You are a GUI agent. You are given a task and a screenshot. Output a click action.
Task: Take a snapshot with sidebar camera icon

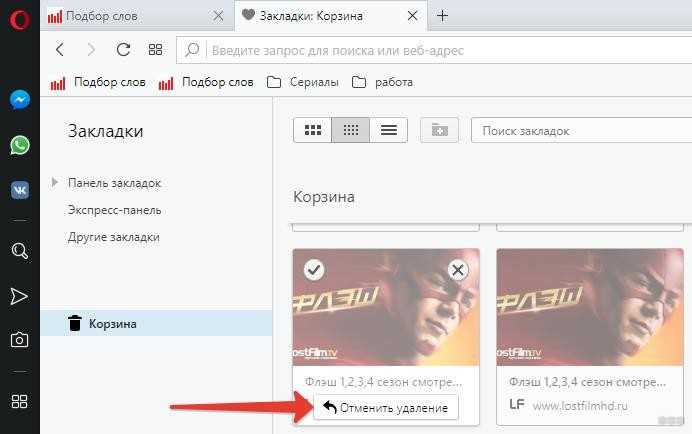(x=19, y=340)
